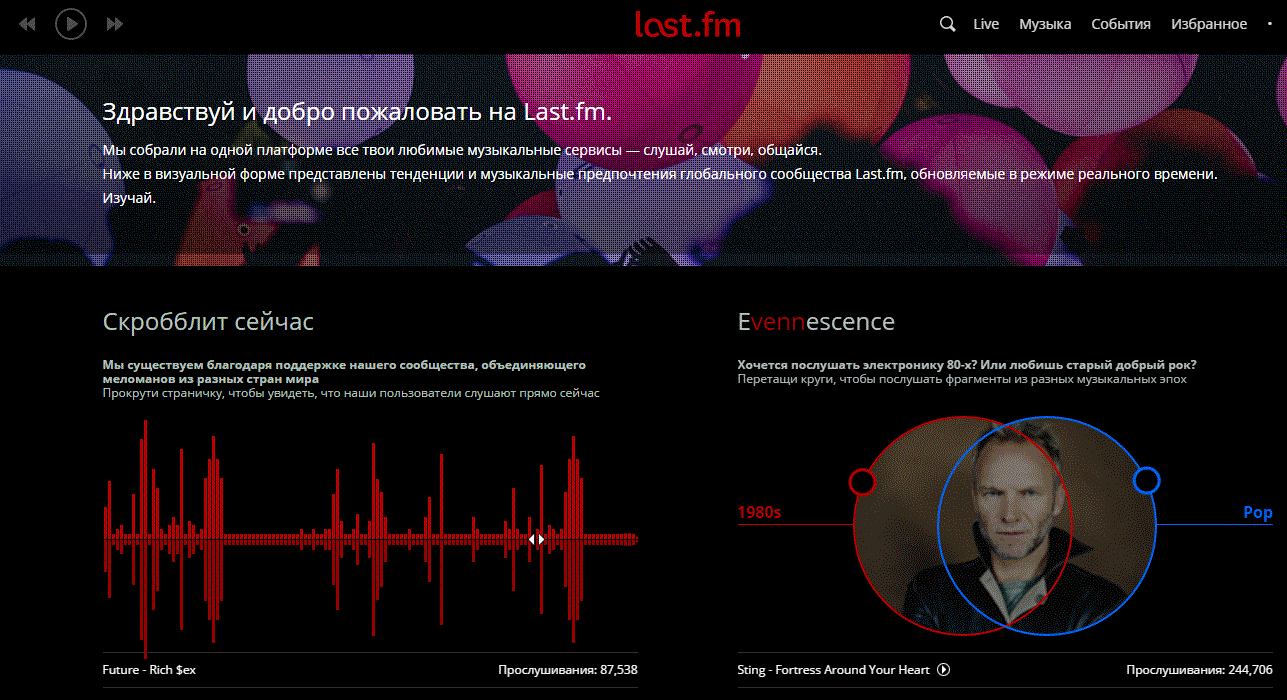Open the Last.fm logo home link

(x=687, y=24)
